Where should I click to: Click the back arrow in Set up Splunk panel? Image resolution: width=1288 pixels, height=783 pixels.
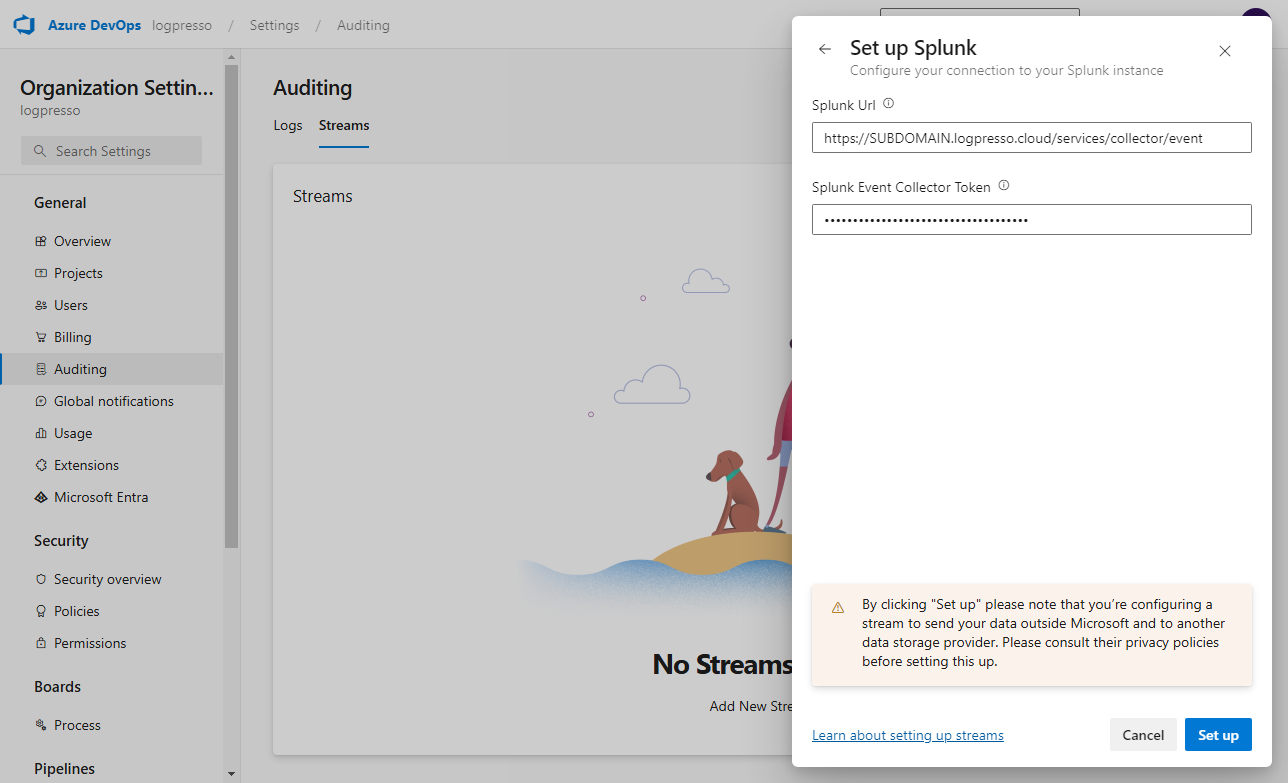tap(824, 49)
